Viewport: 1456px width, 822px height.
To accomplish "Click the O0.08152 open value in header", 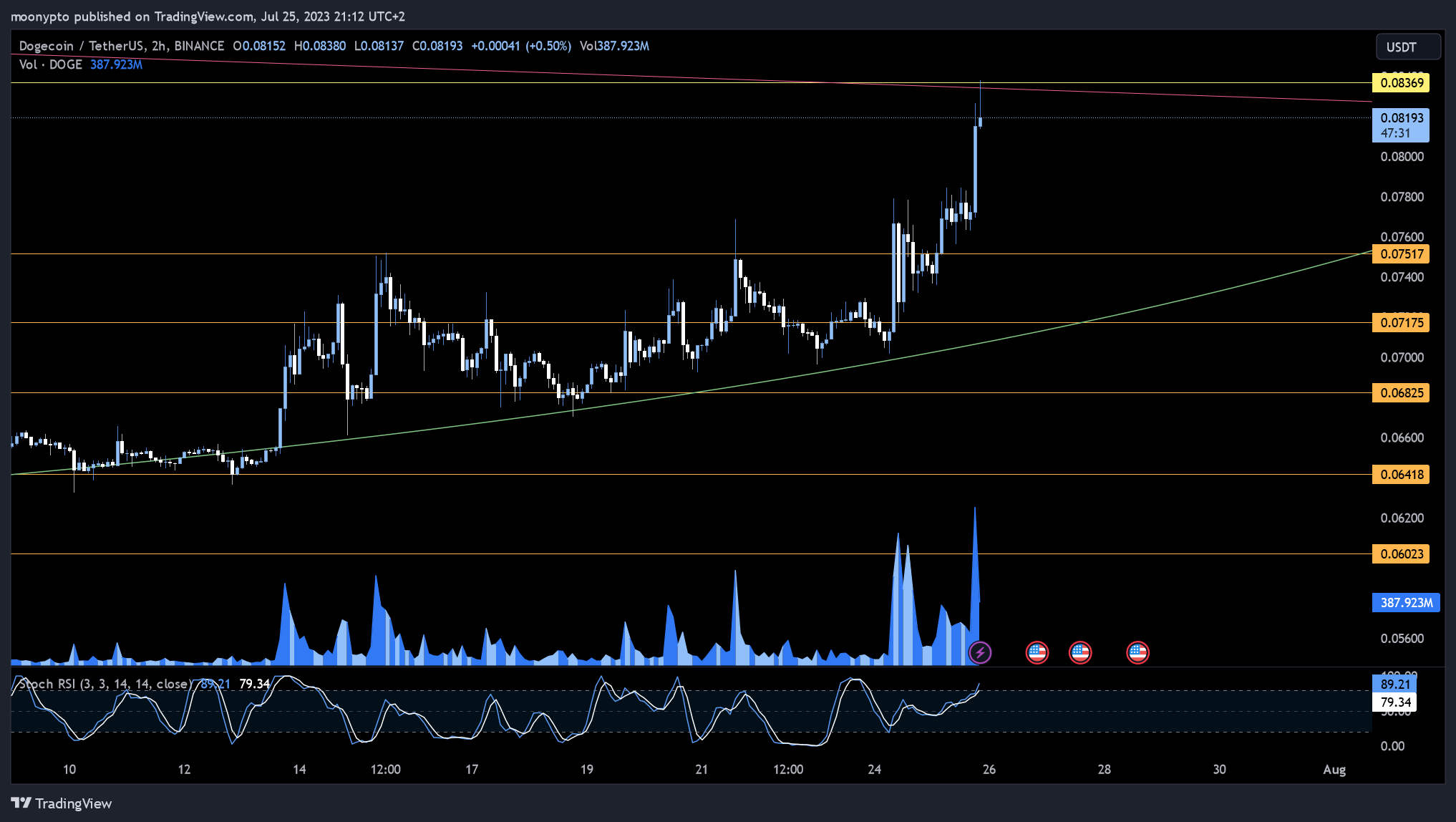I will click(x=259, y=46).
